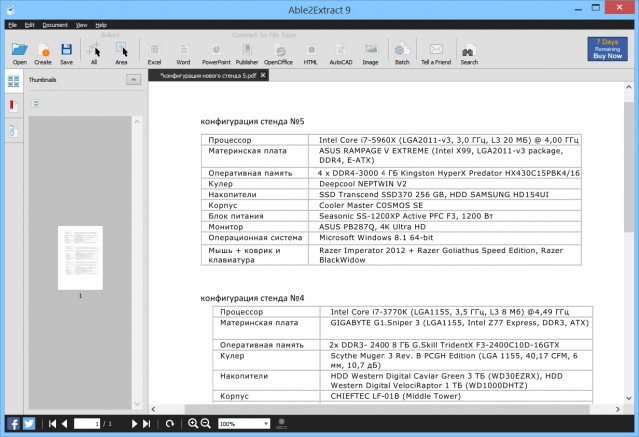Screen dimensions: 639x437
Task: Click horizontal scrollbar left arrow
Action: point(153,409)
